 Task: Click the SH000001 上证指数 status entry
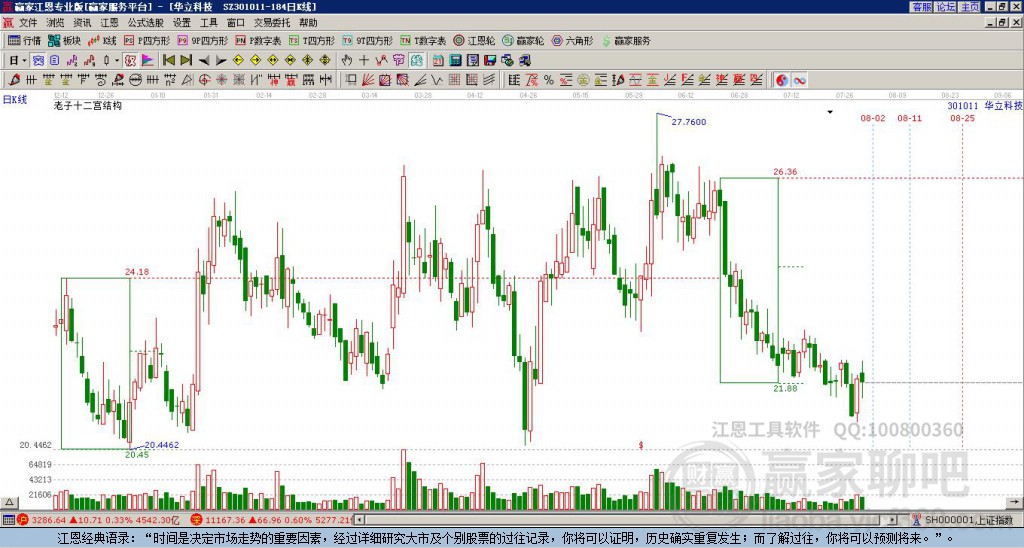(x=969, y=520)
